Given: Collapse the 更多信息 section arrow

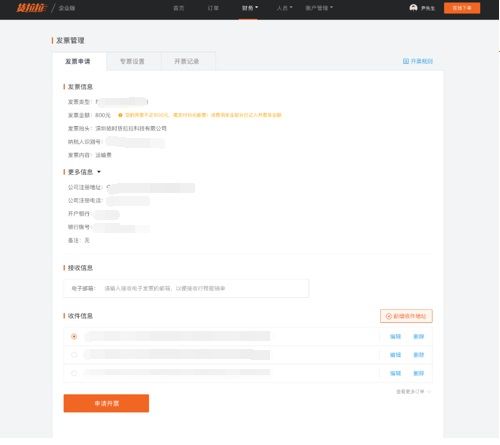Looking at the screenshot, I should 99,172.
